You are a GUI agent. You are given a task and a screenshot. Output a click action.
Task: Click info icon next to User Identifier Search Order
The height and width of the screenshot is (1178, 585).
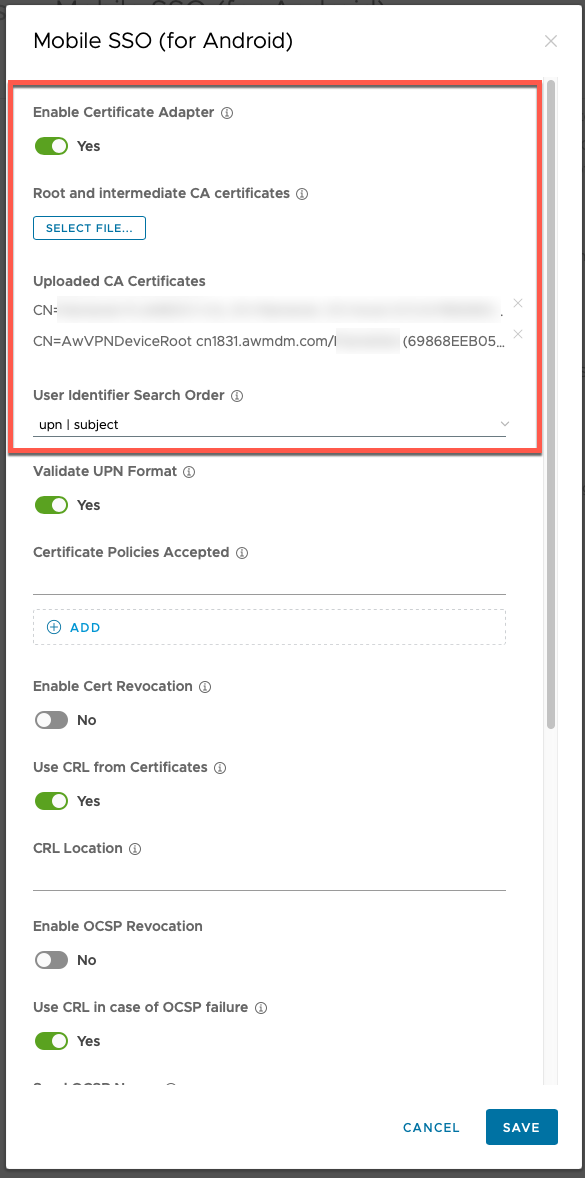pyautogui.click(x=237, y=396)
